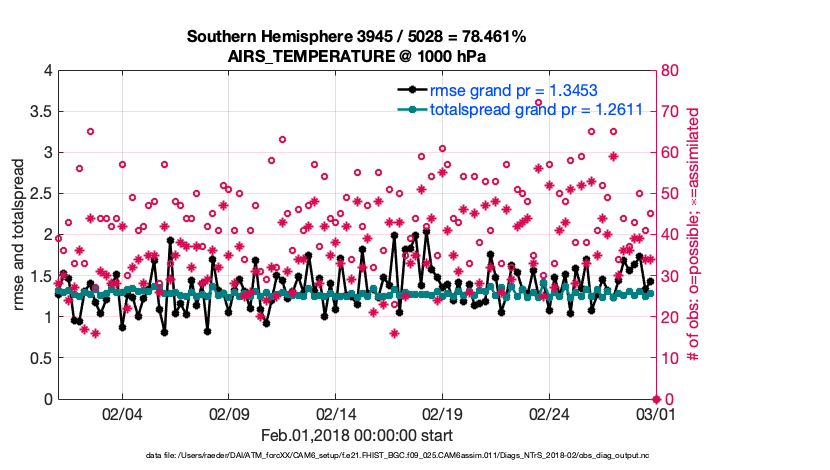Viewport: 830px width, 470px height.
Task: Click the red asterisk at bottom-right axis corner
Action: 655,399
